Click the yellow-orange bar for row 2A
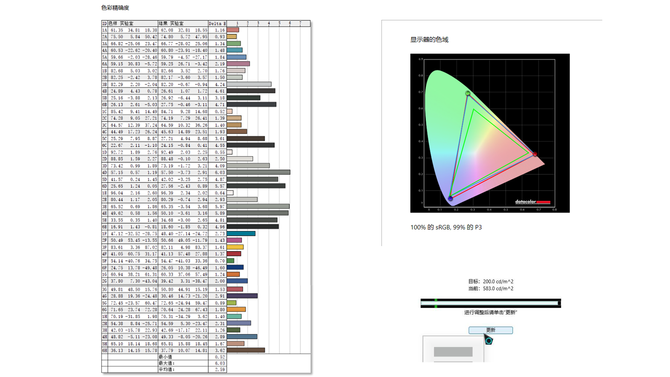Image resolution: width=670 pixels, height=377 pixels. tap(232, 37)
